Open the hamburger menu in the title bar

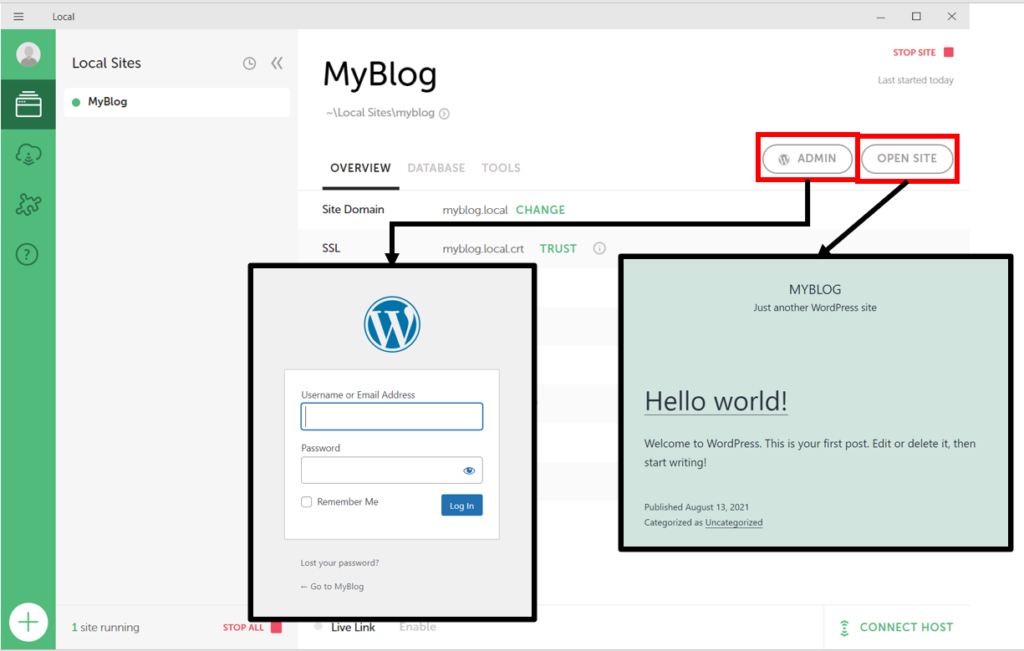point(18,16)
